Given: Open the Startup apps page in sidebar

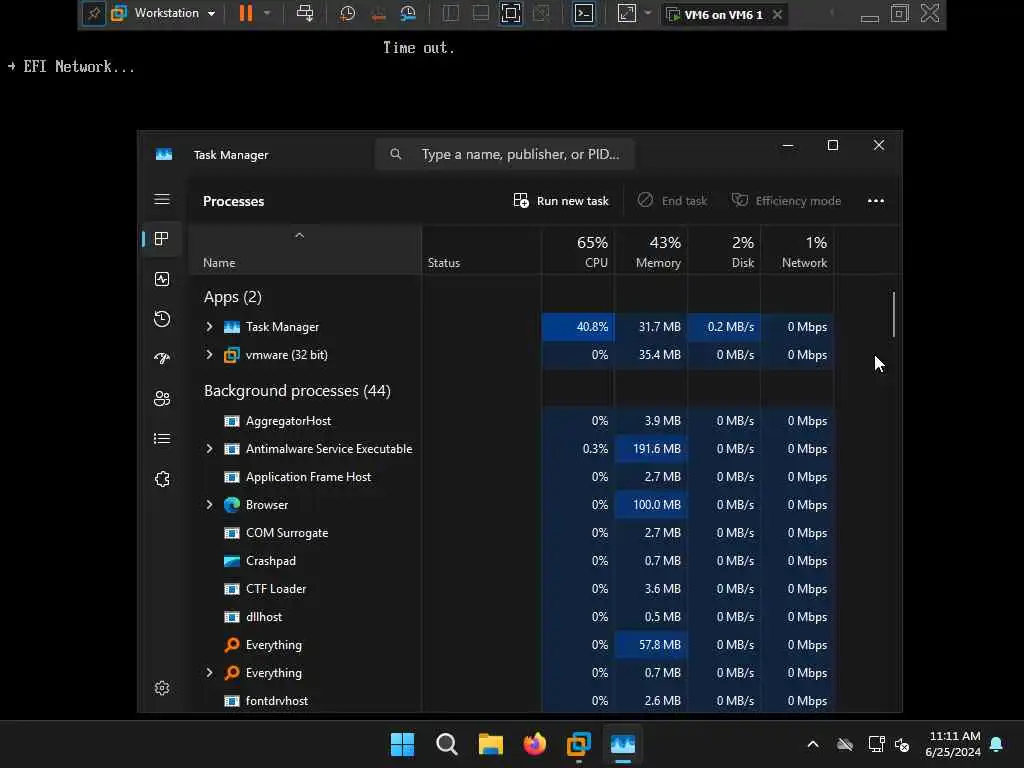Looking at the screenshot, I should coord(162,359).
